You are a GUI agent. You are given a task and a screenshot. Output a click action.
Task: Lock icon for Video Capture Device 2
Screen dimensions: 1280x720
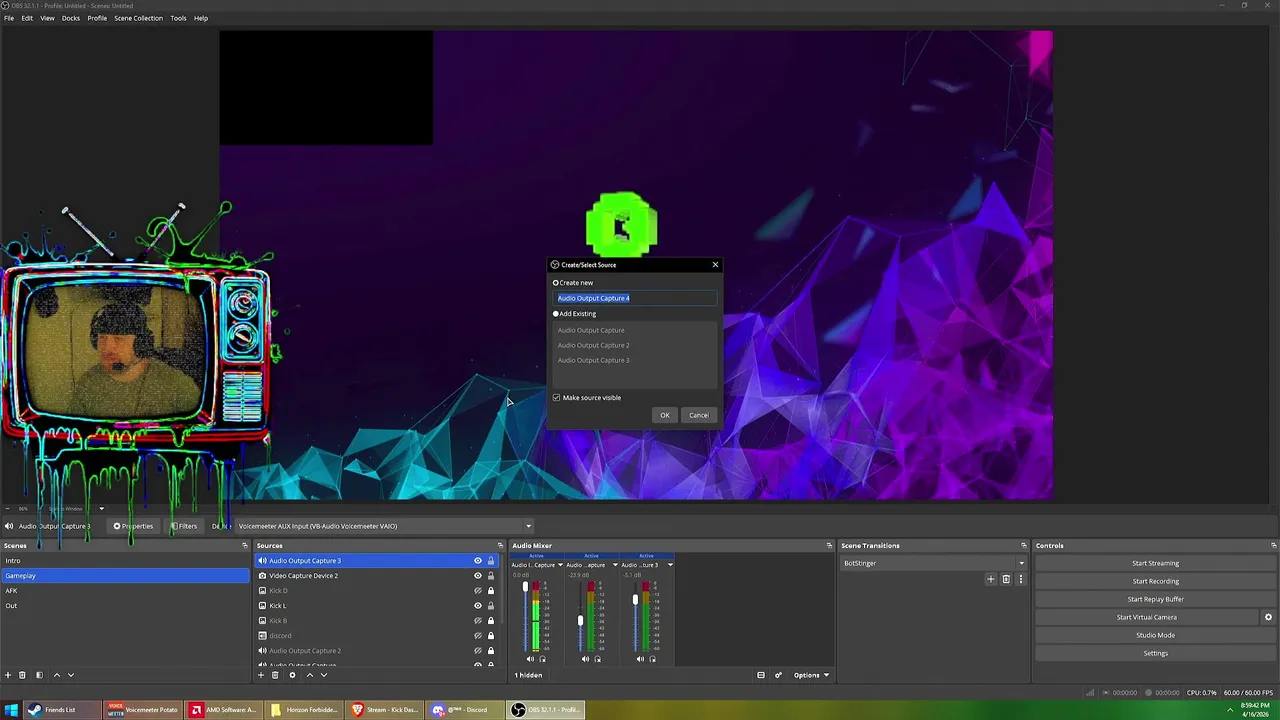pos(490,576)
